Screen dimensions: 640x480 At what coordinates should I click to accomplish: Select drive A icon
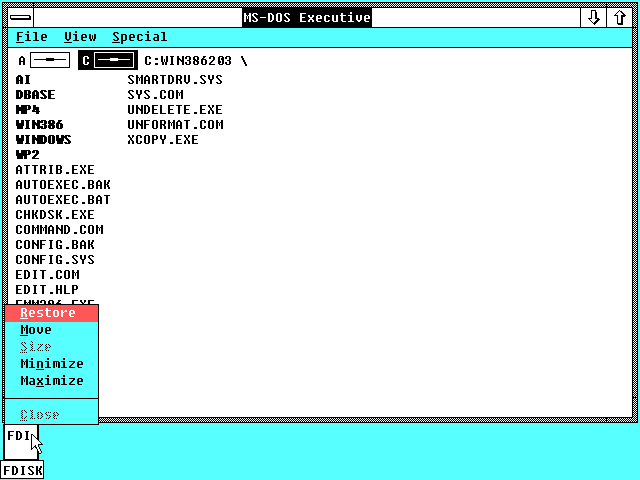44,60
